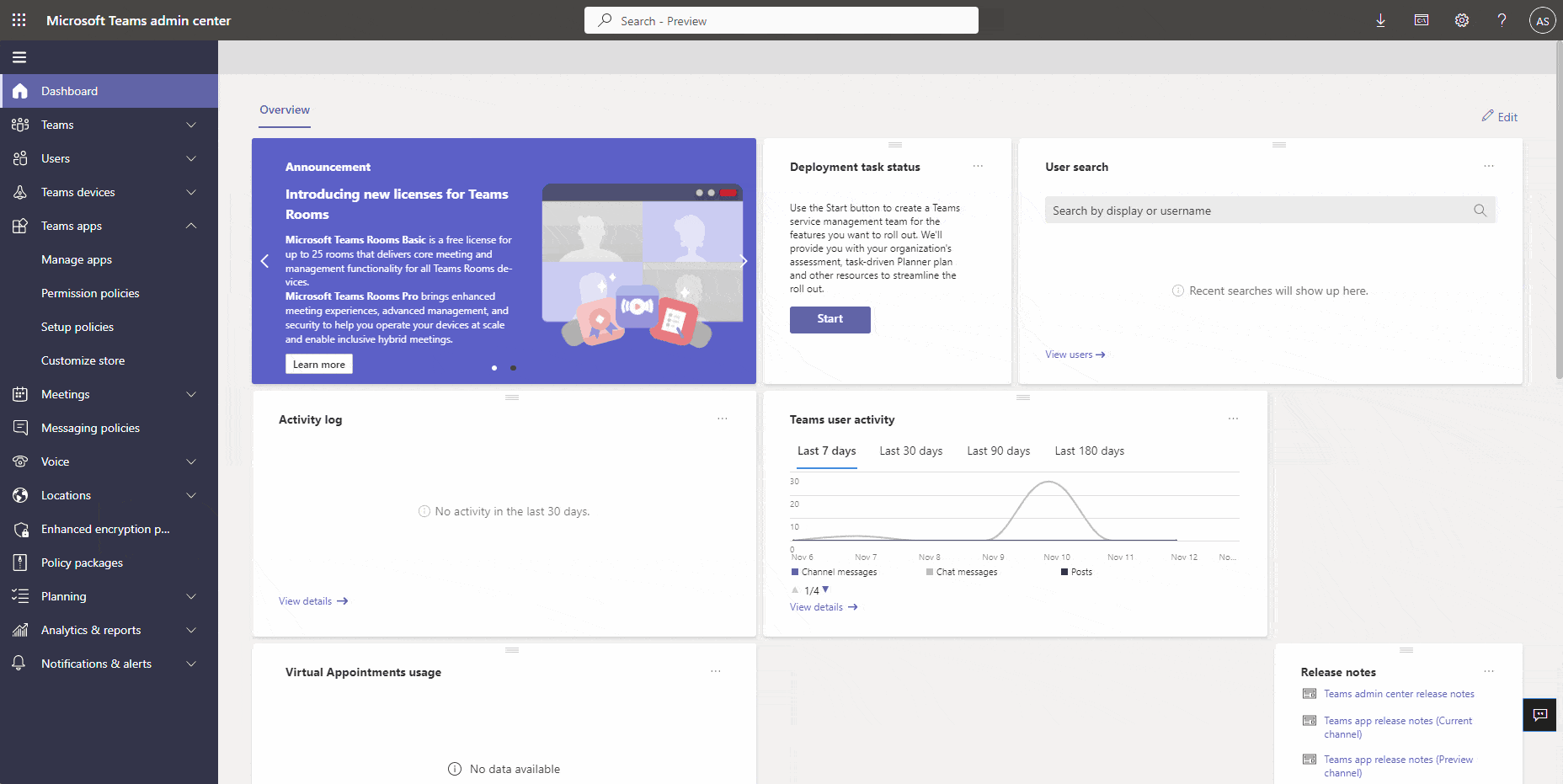Image resolution: width=1563 pixels, height=784 pixels.
Task: Open Teams user activity more options
Action: pos(1233,419)
